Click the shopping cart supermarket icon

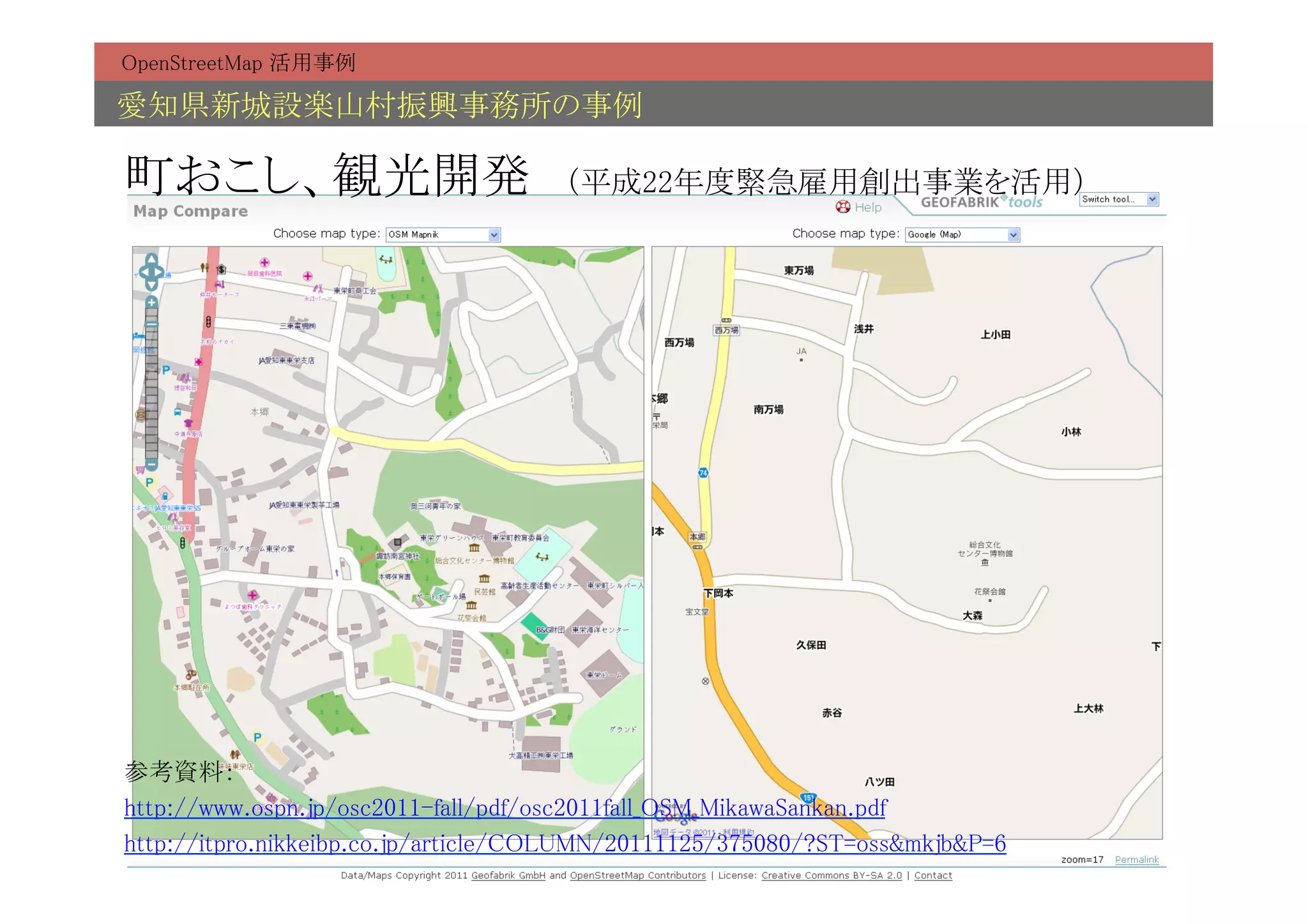141,471
